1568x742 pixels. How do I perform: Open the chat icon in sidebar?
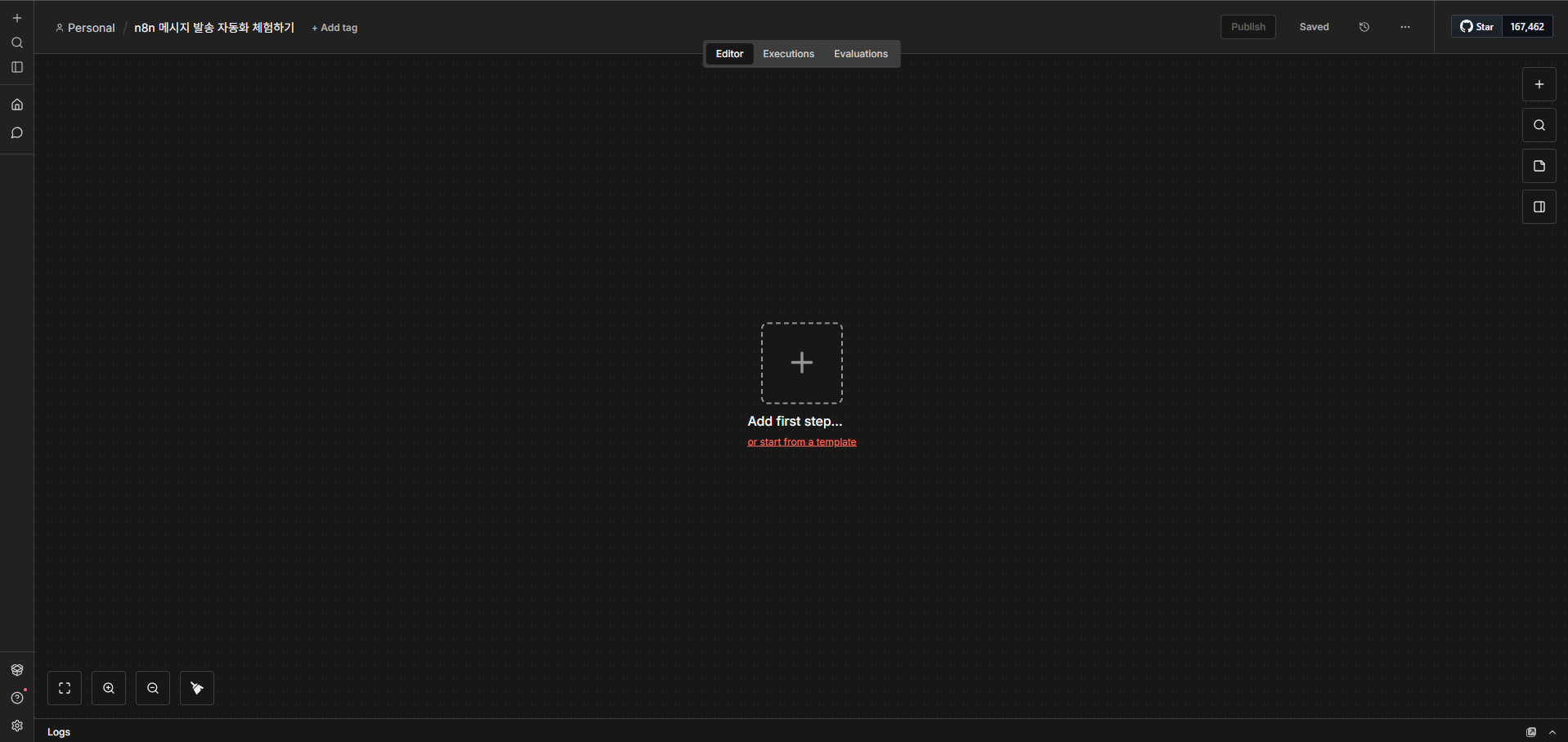pos(17,132)
